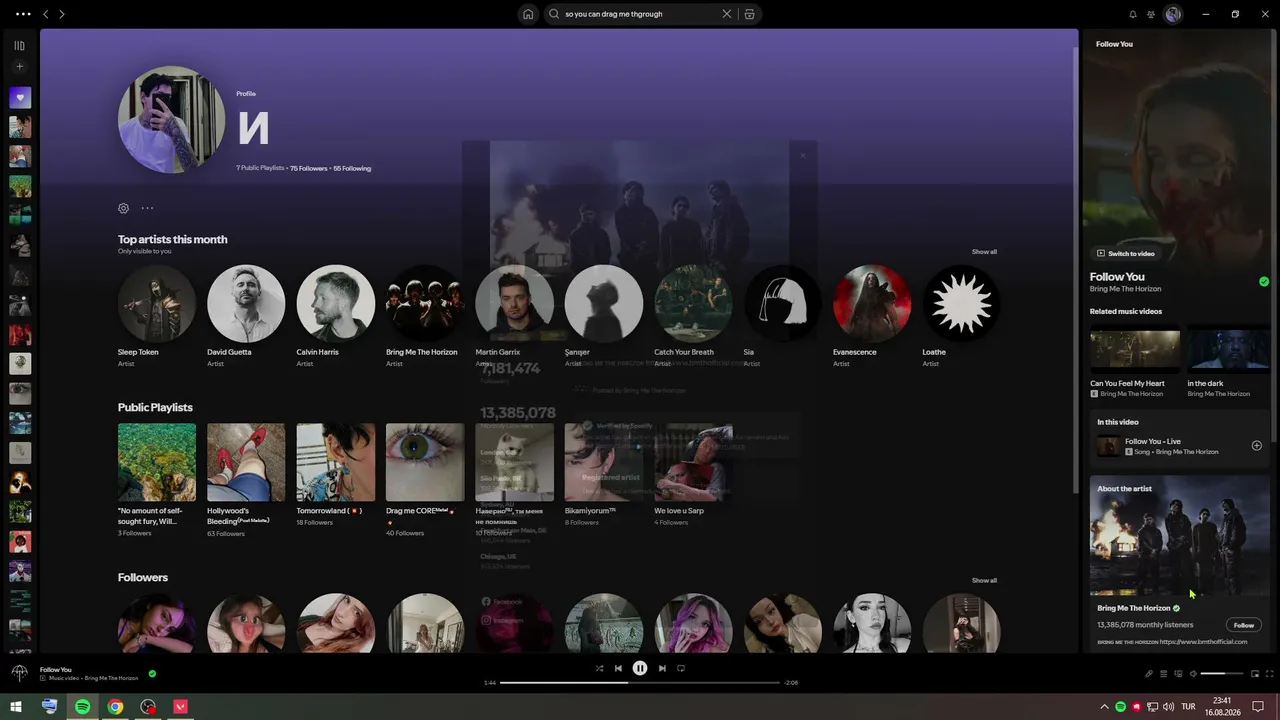Create a new playlist with the plus icon
The width and height of the screenshot is (1280, 720).
point(20,67)
